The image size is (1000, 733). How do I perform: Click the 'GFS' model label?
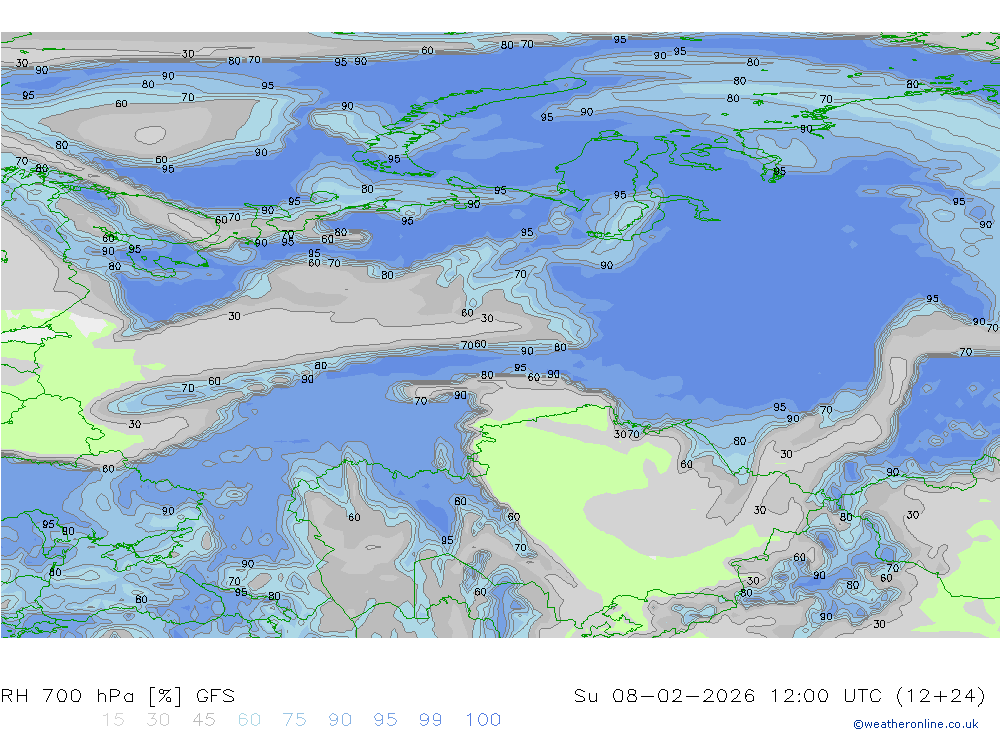click(x=216, y=695)
